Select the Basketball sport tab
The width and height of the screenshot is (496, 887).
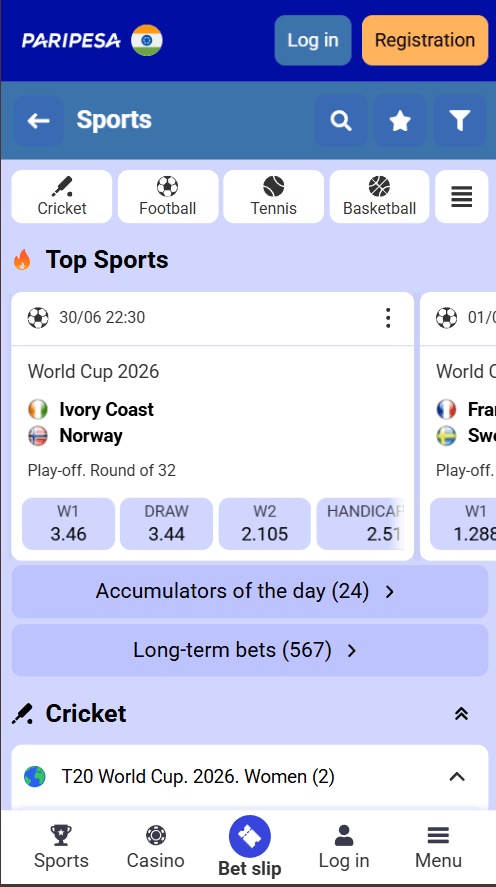coord(379,197)
